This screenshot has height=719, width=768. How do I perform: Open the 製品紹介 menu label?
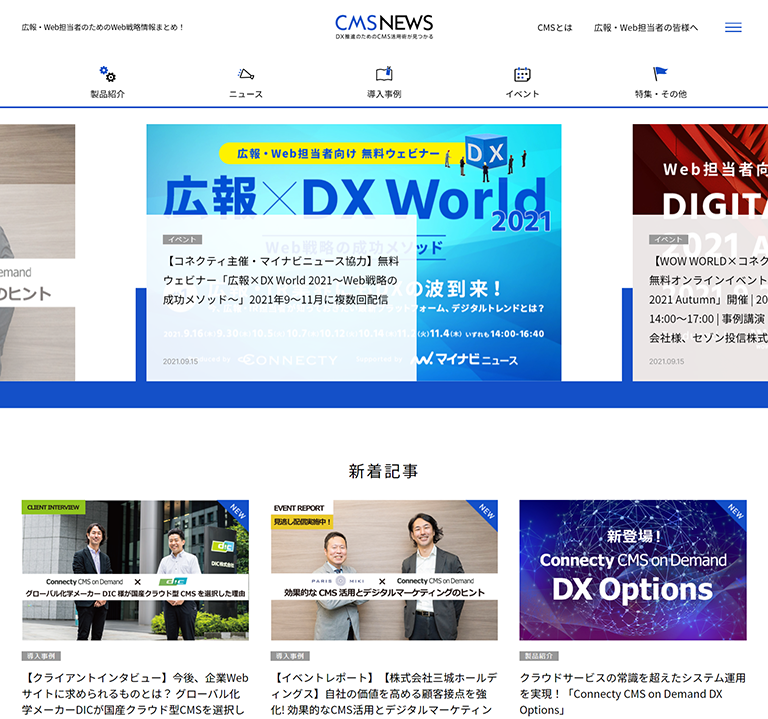[x=107, y=94]
